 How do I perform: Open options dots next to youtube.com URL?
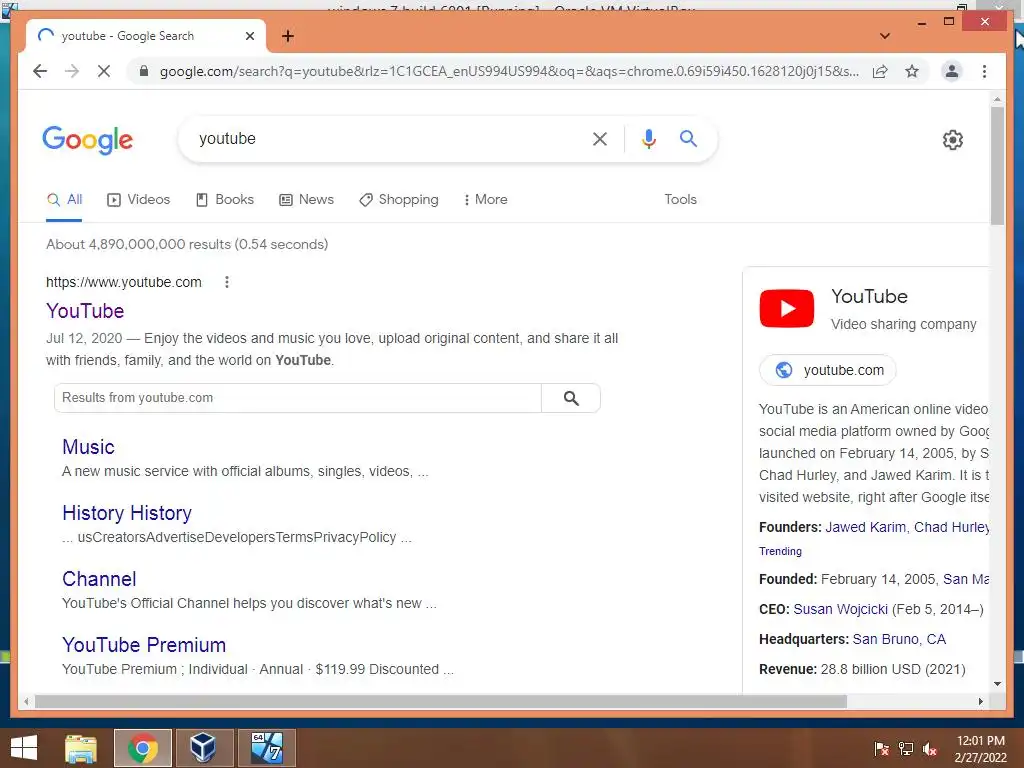[227, 282]
